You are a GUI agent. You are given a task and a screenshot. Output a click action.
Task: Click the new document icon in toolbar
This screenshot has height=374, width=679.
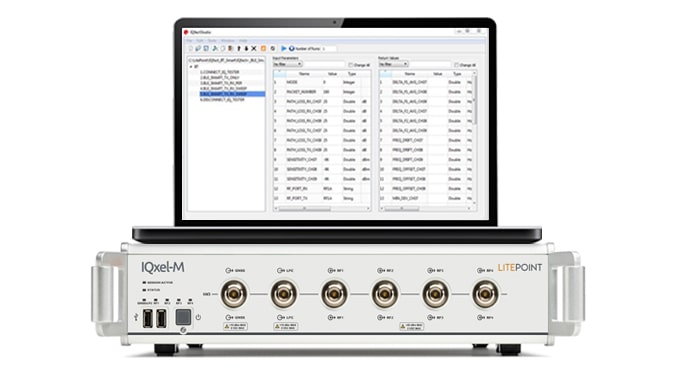click(191, 48)
